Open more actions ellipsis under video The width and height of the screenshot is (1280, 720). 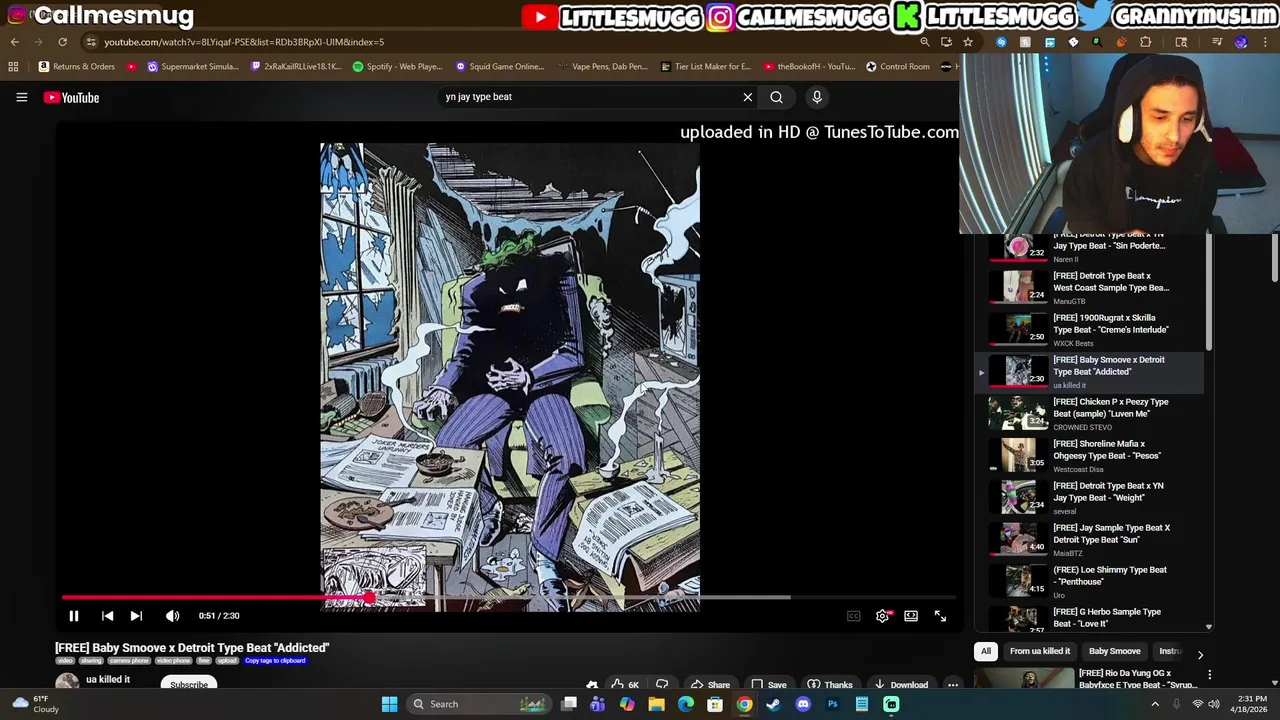click(953, 685)
